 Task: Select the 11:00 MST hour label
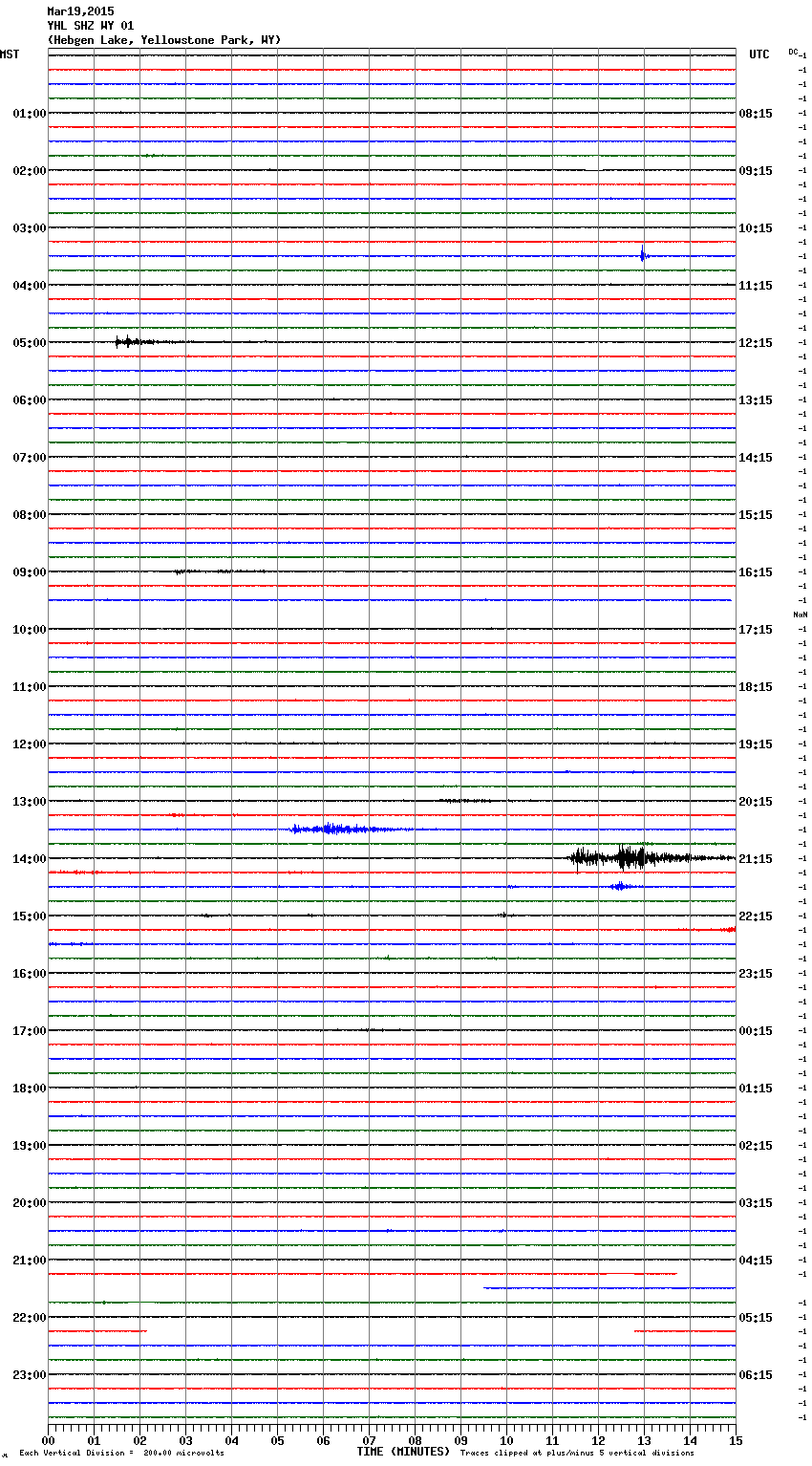tap(29, 687)
